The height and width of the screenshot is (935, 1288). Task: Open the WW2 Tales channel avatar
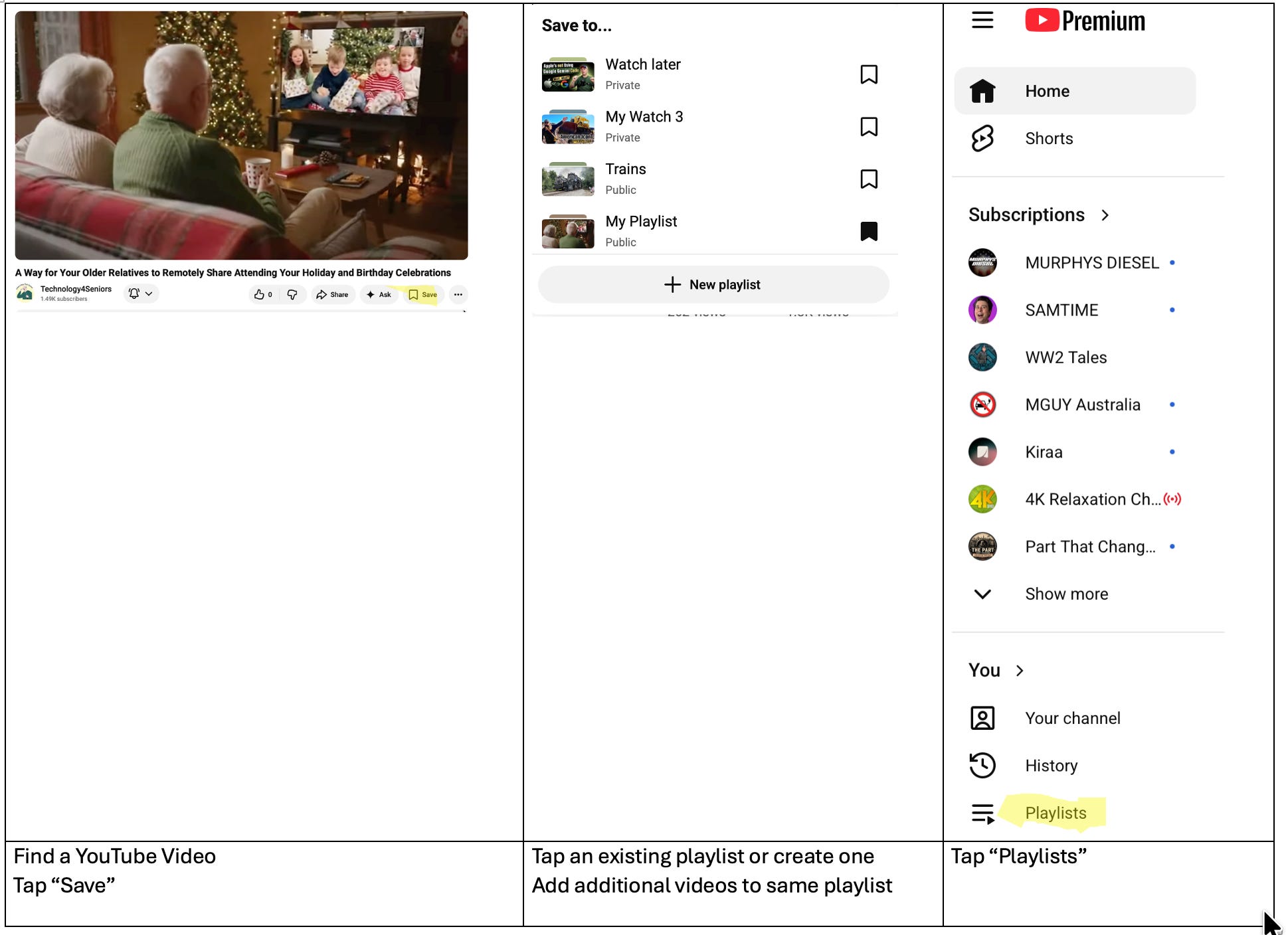[x=982, y=357]
